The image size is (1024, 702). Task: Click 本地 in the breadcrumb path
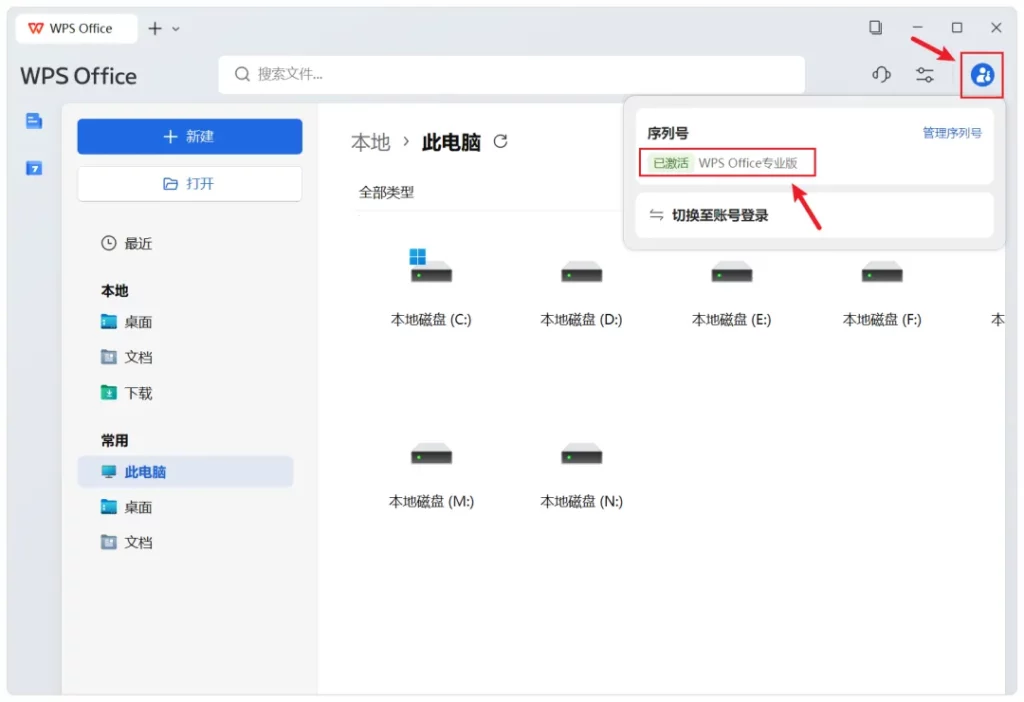(370, 142)
